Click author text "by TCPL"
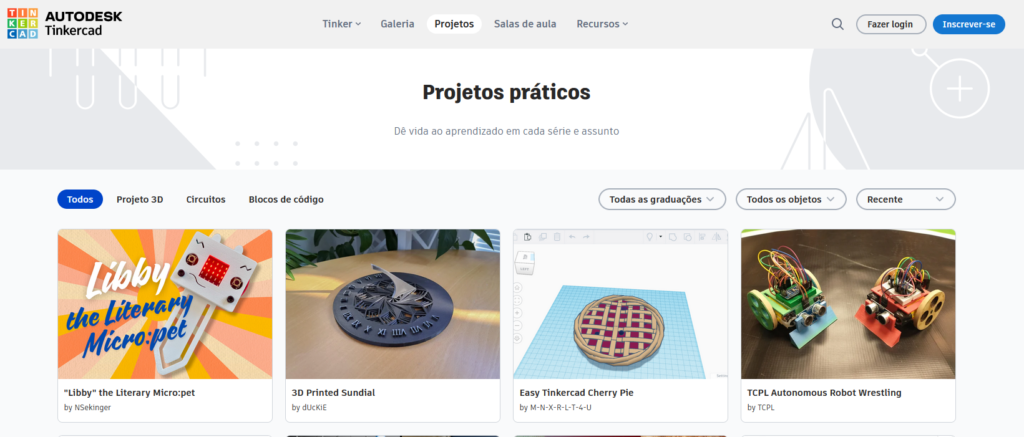Viewport: 1024px width, 437px height. (761, 408)
